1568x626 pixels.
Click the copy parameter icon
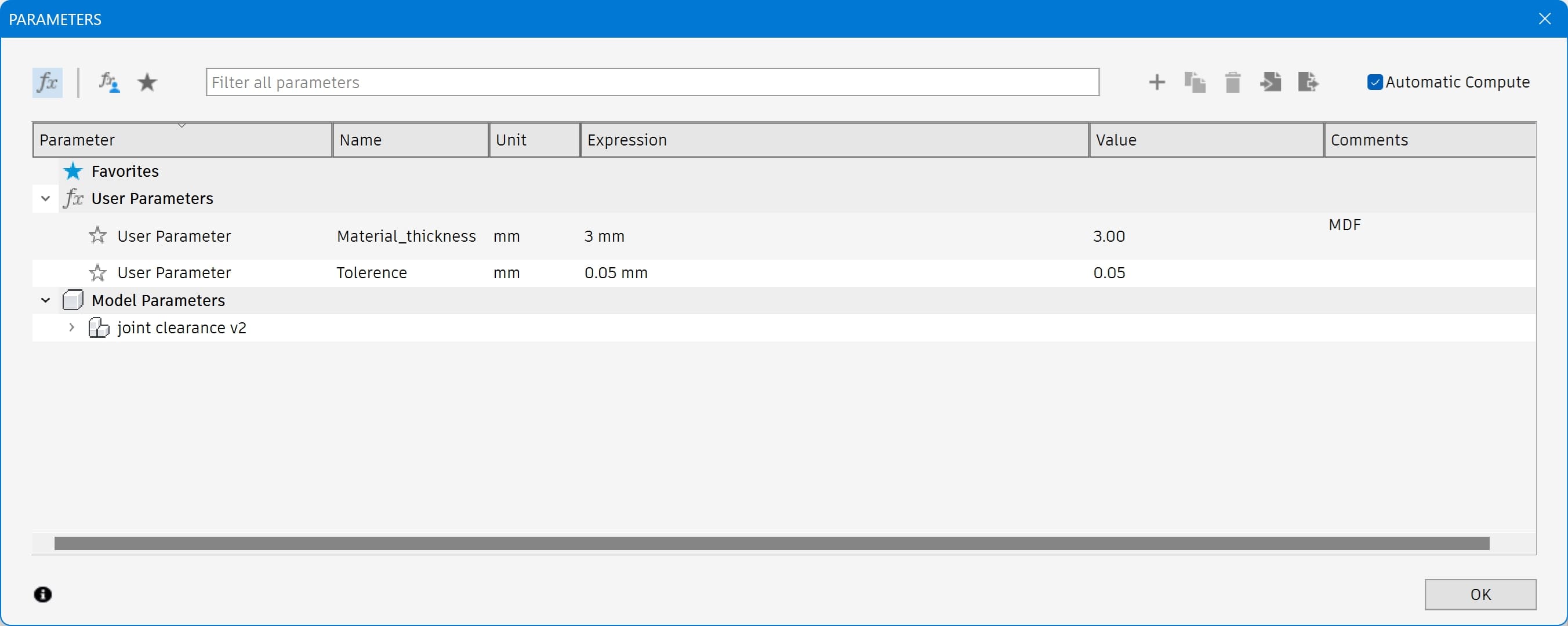(x=1195, y=82)
